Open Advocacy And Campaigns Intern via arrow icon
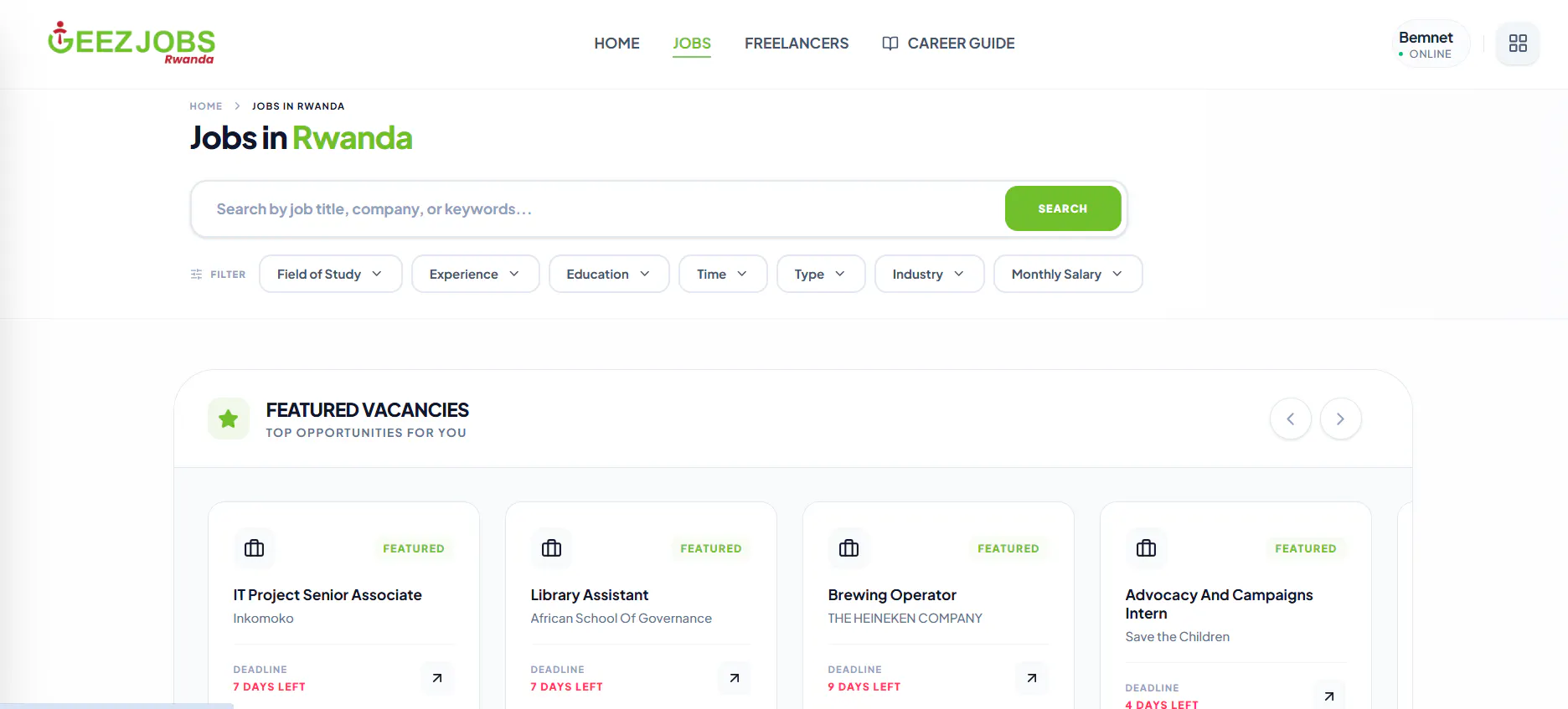1568x709 pixels. (x=1329, y=696)
